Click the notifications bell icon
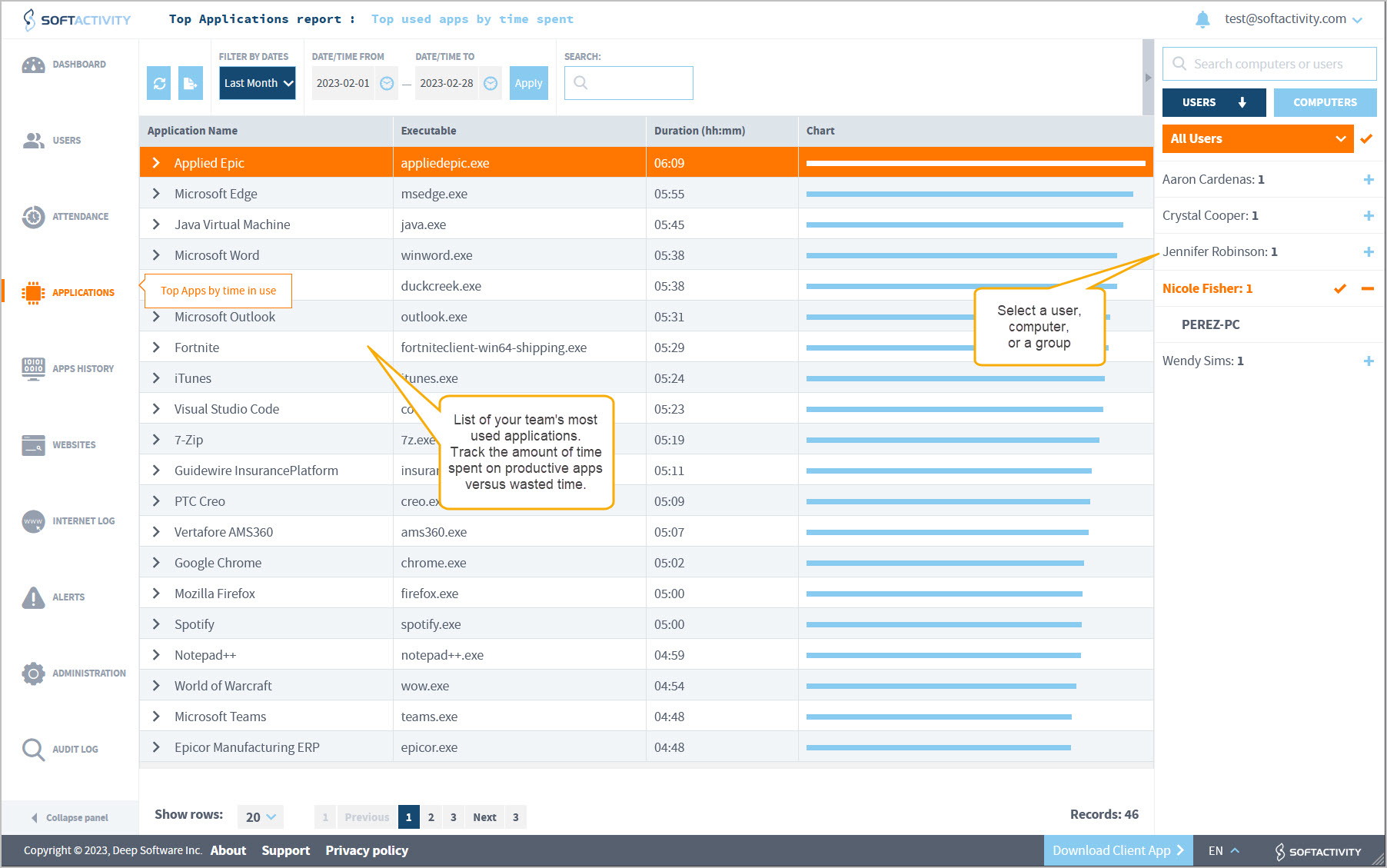 (x=1202, y=19)
